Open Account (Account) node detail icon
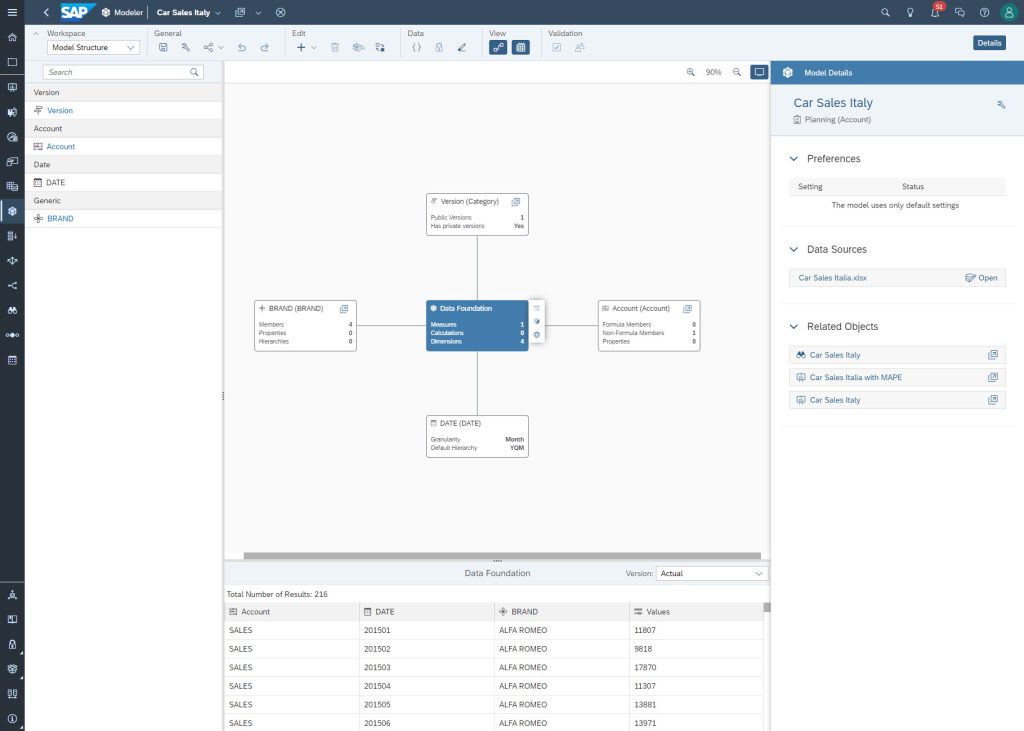 [688, 309]
